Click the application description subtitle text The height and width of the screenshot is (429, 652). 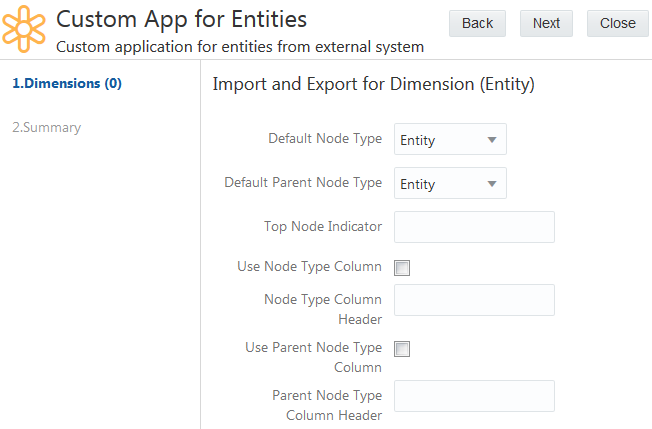pyautogui.click(x=240, y=47)
